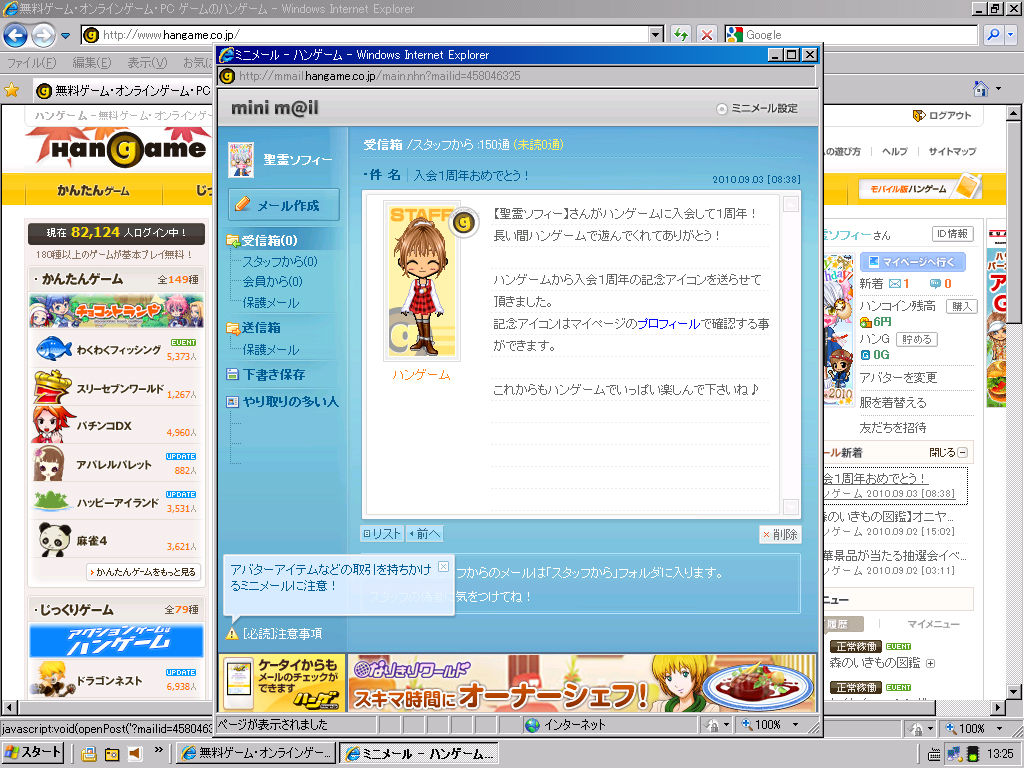1024x768 pixels.
Task: Open recent pages dropdown next to Forward
Action: 65,35
